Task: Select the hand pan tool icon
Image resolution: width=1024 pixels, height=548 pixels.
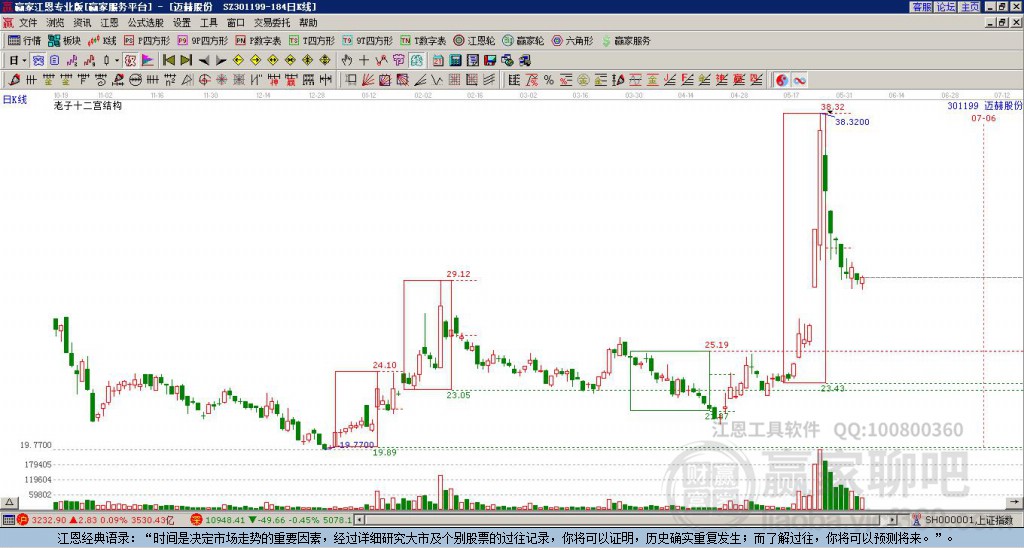Action: coord(347,61)
